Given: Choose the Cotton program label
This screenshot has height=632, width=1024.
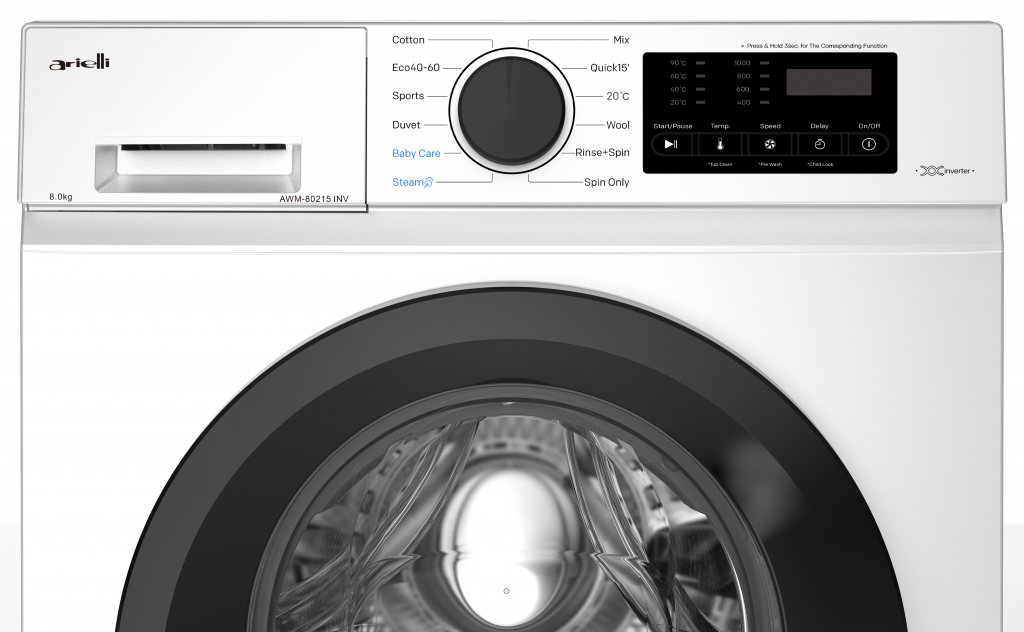Looking at the screenshot, I should click(408, 40).
